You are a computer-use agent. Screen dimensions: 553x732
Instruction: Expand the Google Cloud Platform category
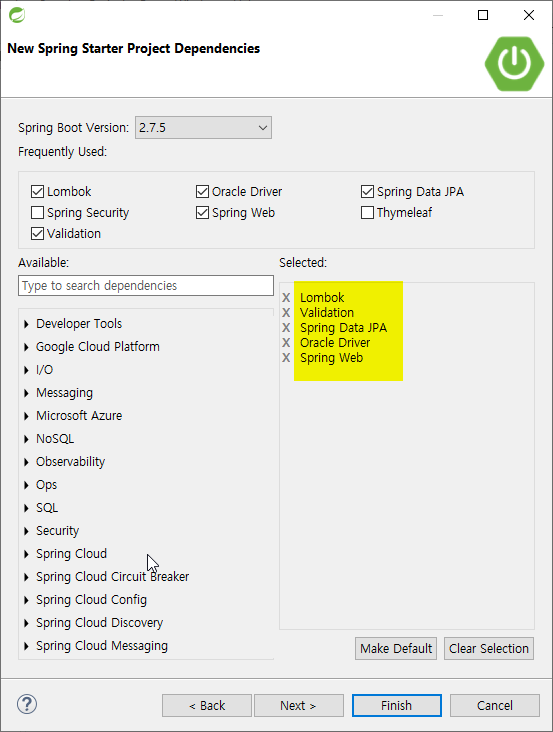coord(27,347)
